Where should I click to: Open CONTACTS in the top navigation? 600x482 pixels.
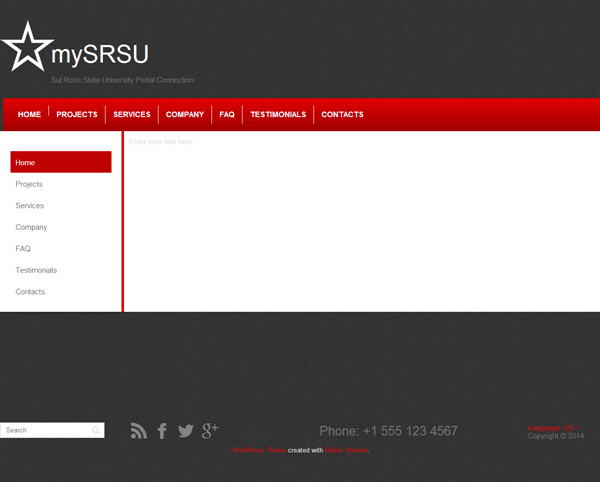point(342,115)
